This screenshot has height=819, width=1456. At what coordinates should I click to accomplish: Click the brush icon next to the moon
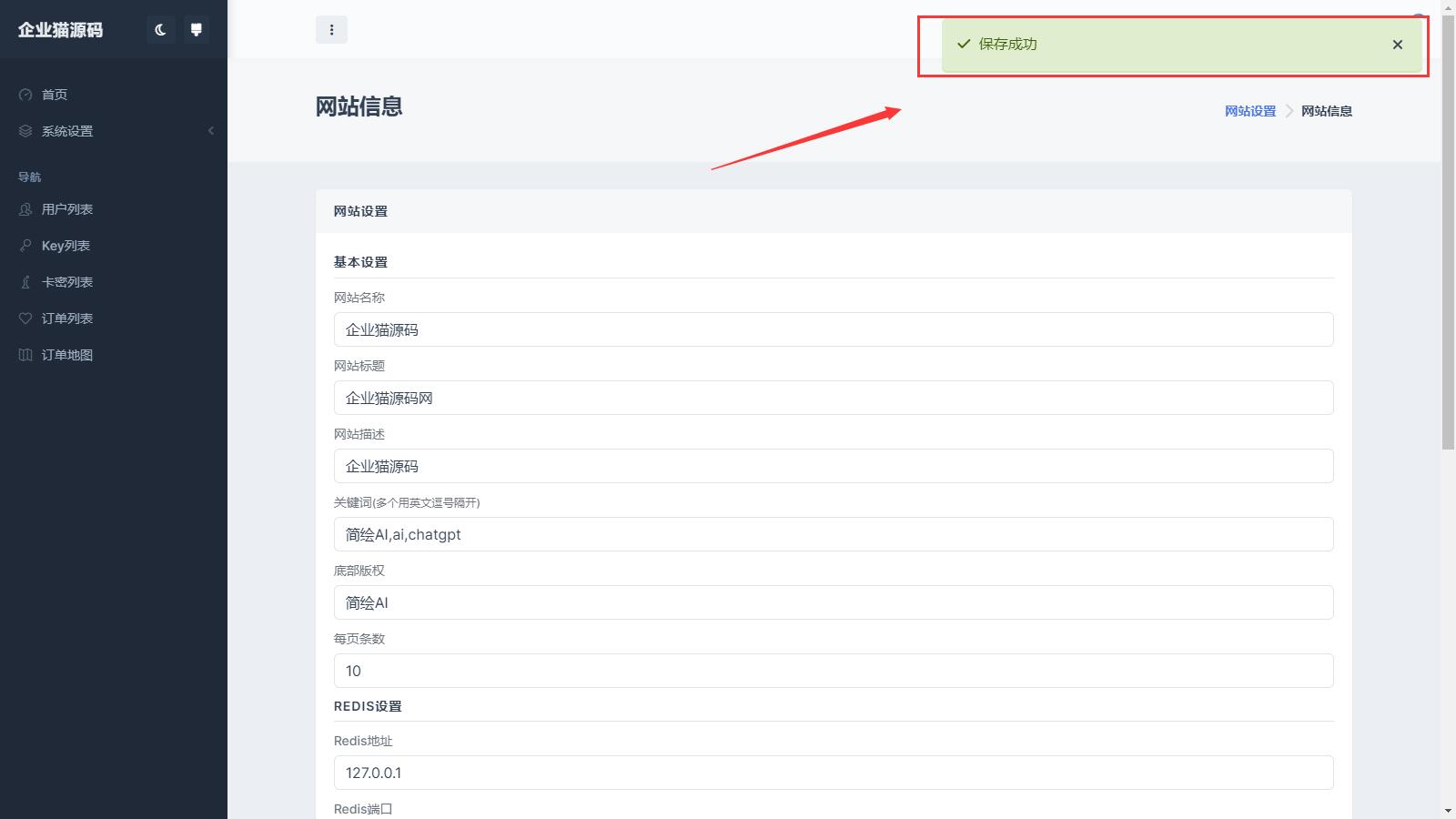point(196,30)
